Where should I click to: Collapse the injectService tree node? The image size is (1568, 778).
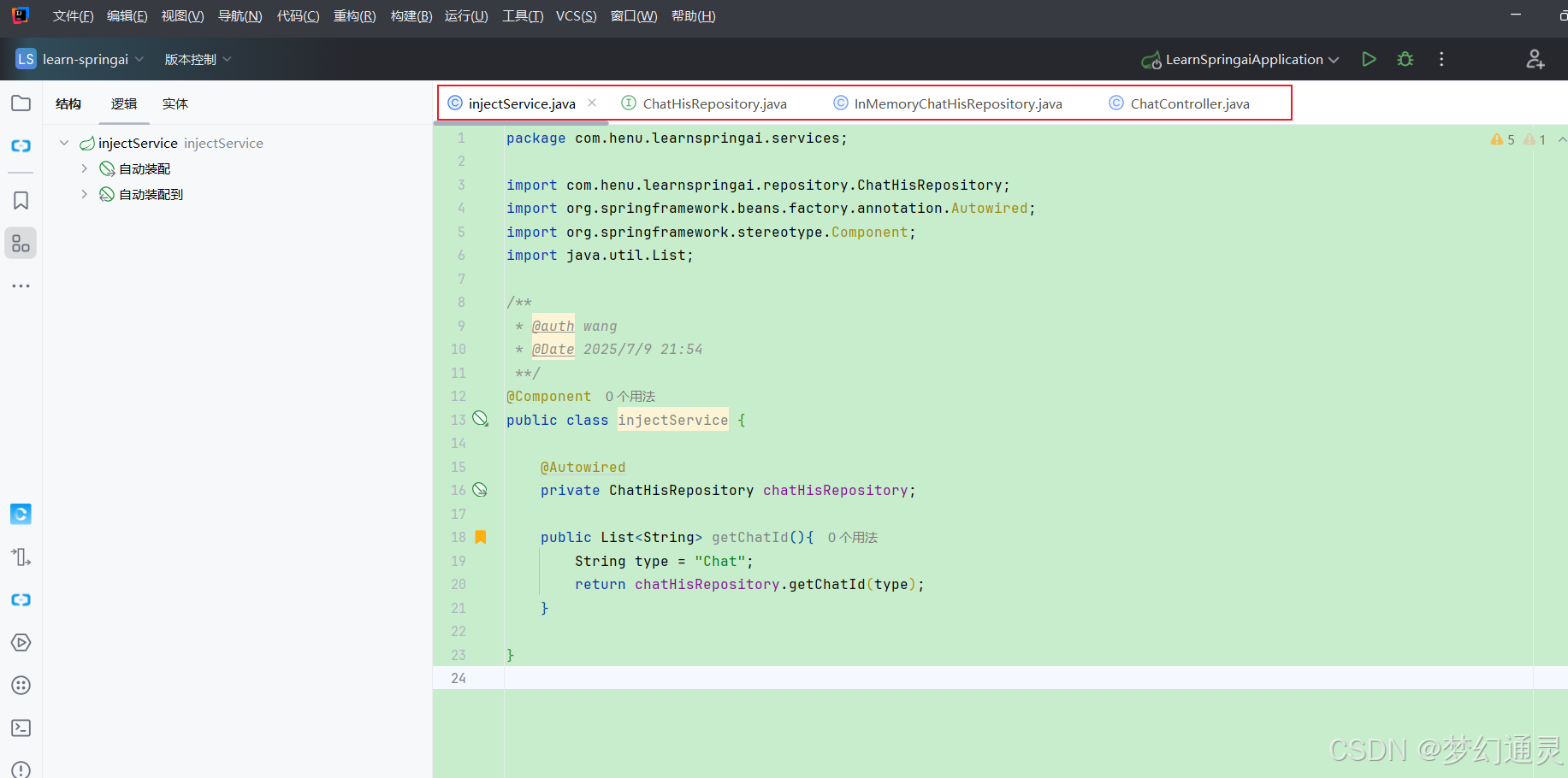64,143
